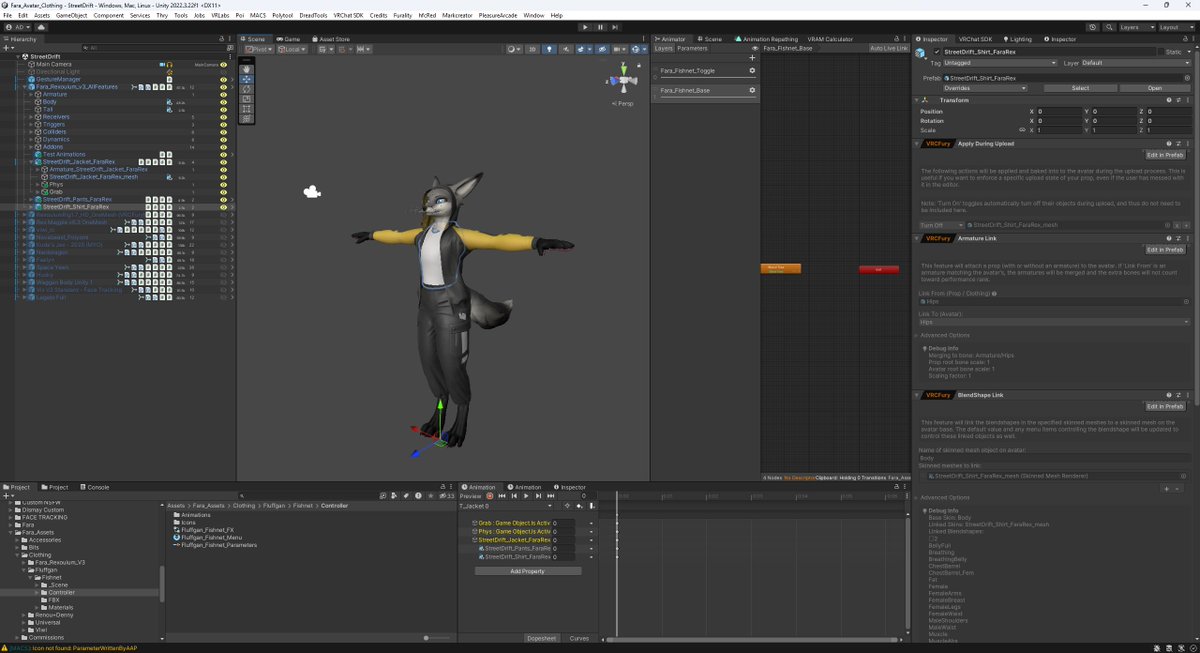Click the prefab Open button
The height and width of the screenshot is (653, 1200).
pyautogui.click(x=1154, y=88)
